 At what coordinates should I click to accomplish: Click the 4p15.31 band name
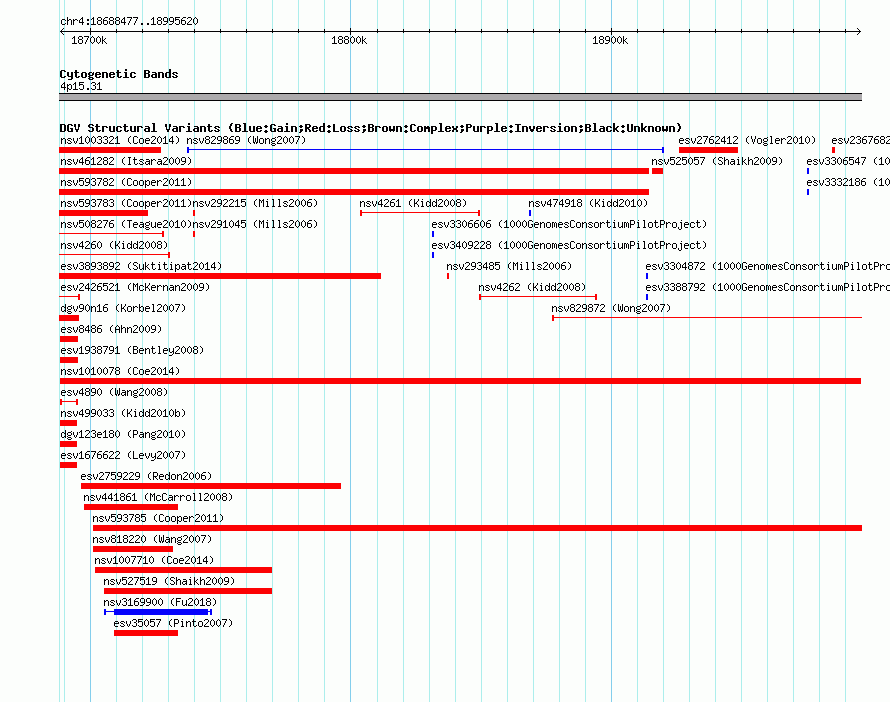click(81, 86)
